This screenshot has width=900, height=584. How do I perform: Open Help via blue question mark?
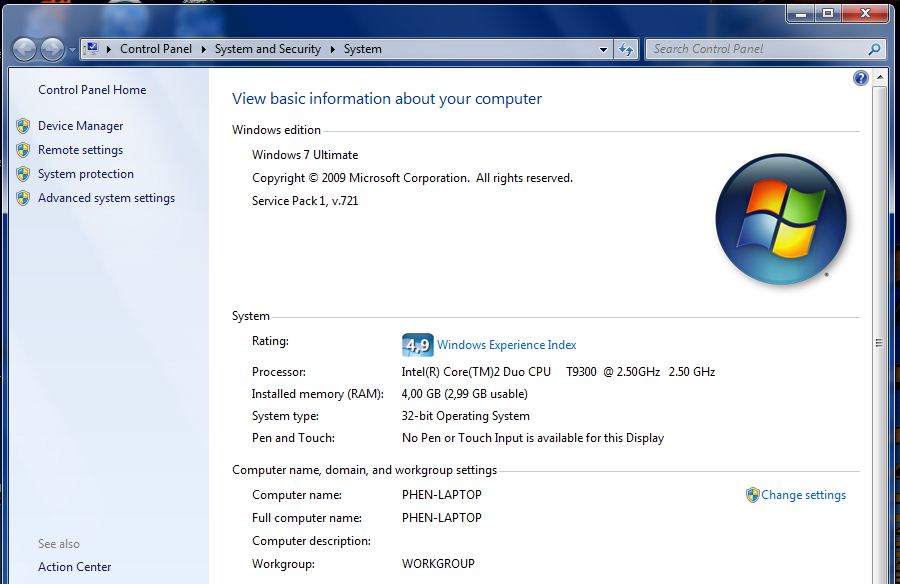click(860, 78)
